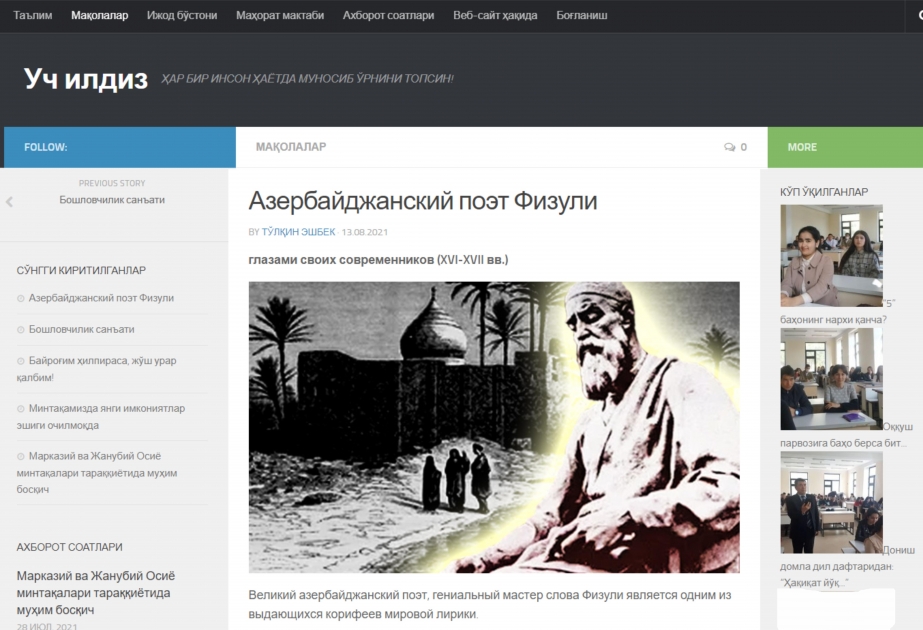The image size is (923, 630).
Task: Open the Боғланиш menu item
Action: tap(582, 15)
